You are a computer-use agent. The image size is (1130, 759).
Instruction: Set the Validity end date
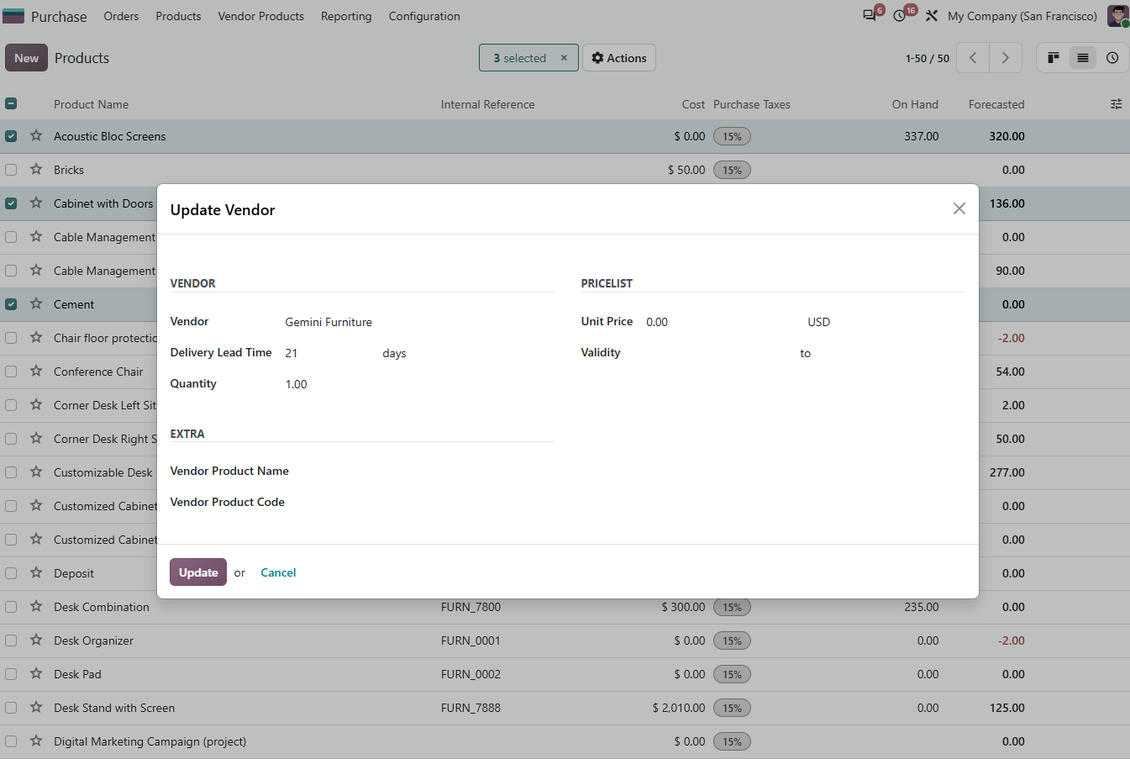pyautogui.click(x=890, y=352)
